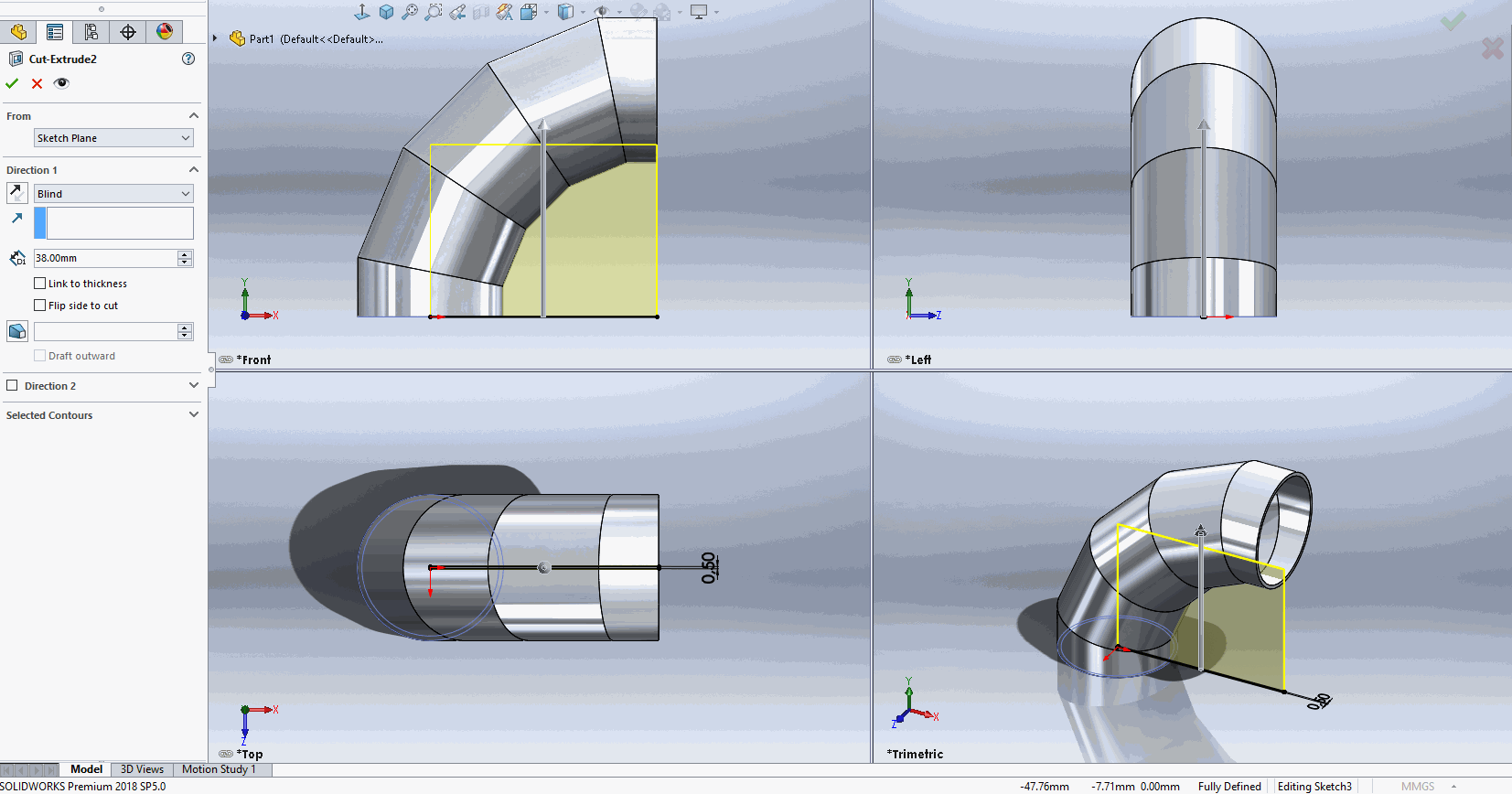Image resolution: width=1512 pixels, height=794 pixels.
Task: Click the Zoom to Fit icon
Action: (410, 12)
